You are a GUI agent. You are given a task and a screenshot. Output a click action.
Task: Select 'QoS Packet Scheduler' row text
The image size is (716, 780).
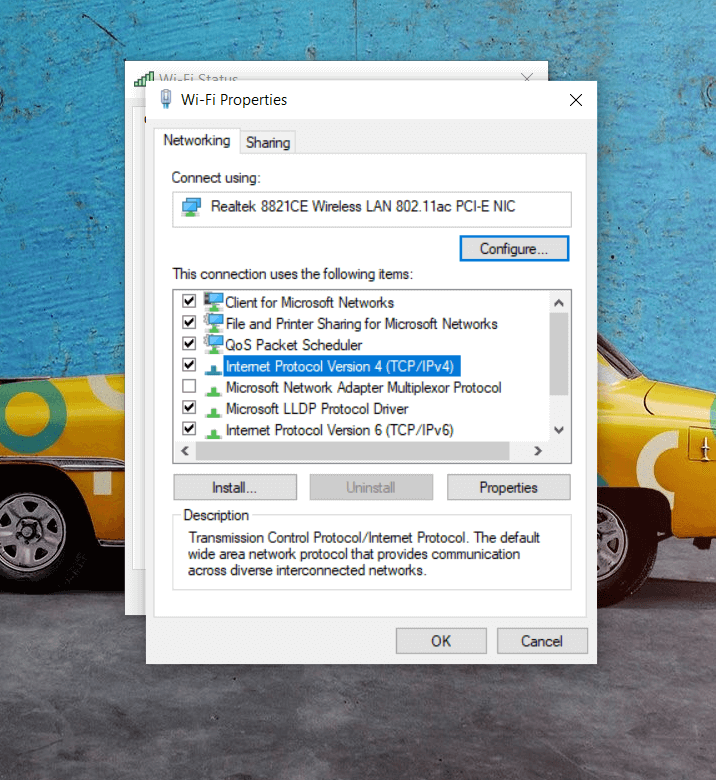pos(294,345)
